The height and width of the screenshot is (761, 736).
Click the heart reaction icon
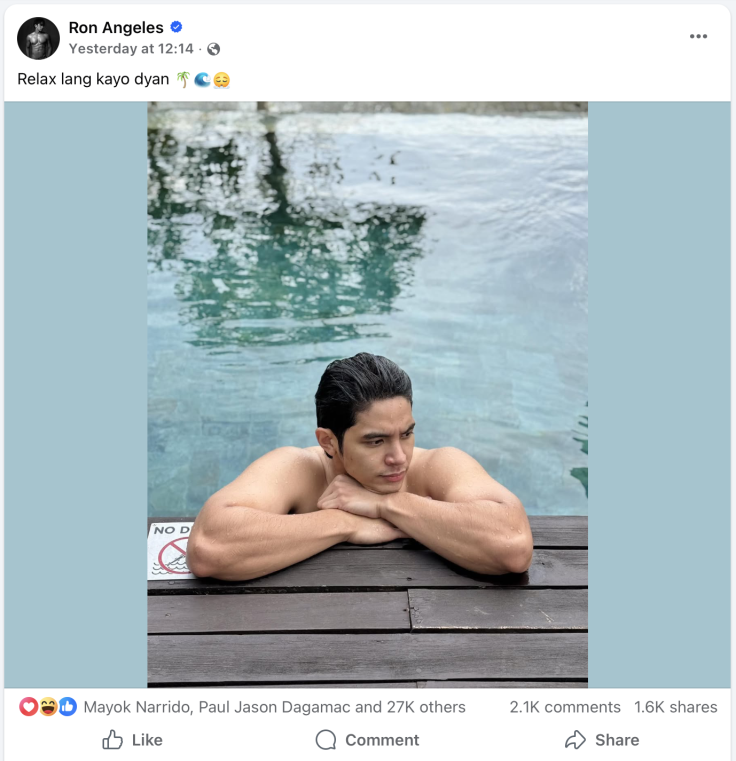point(29,707)
